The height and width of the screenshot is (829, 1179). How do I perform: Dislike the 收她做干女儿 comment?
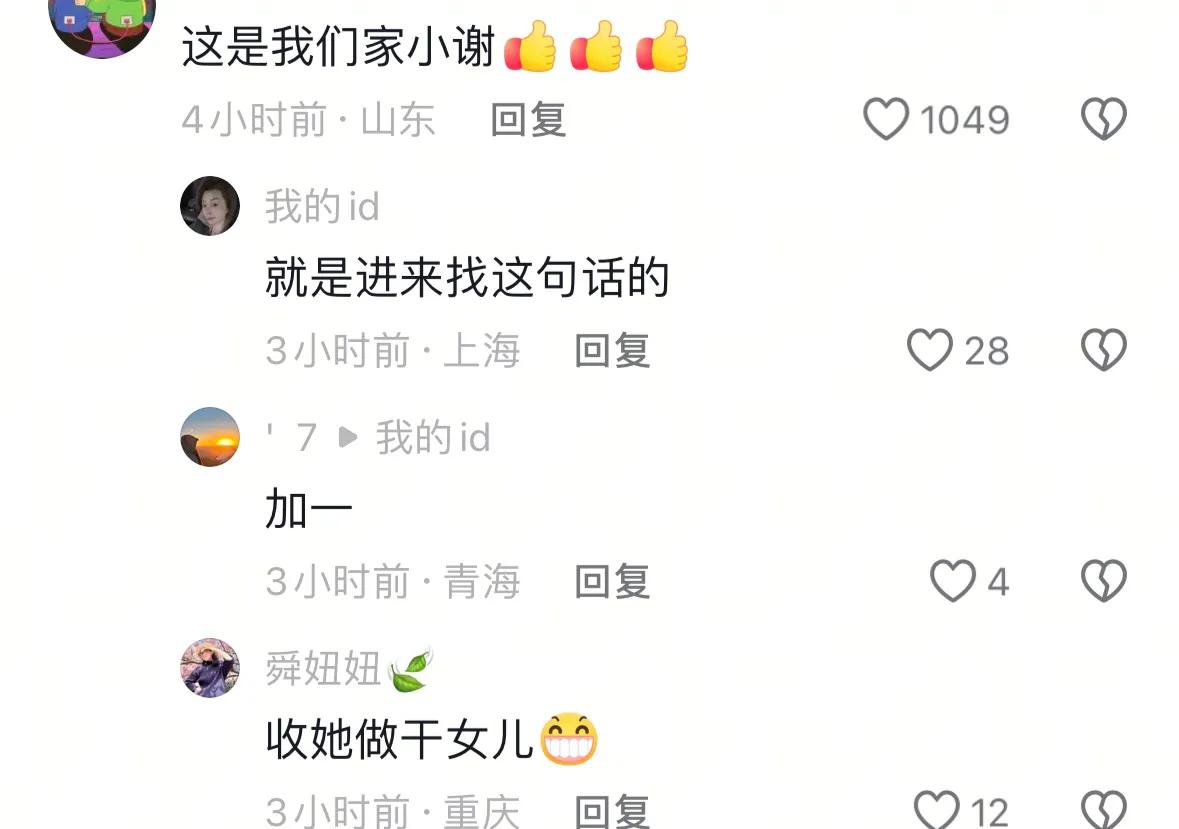coord(1103,810)
